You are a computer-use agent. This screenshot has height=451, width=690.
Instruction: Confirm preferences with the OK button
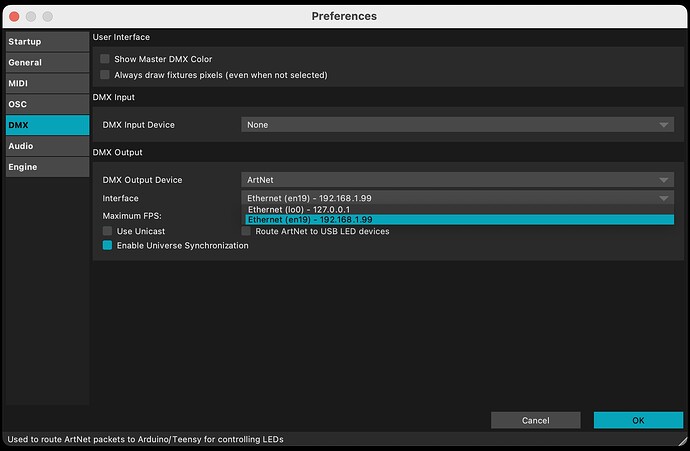pos(638,421)
